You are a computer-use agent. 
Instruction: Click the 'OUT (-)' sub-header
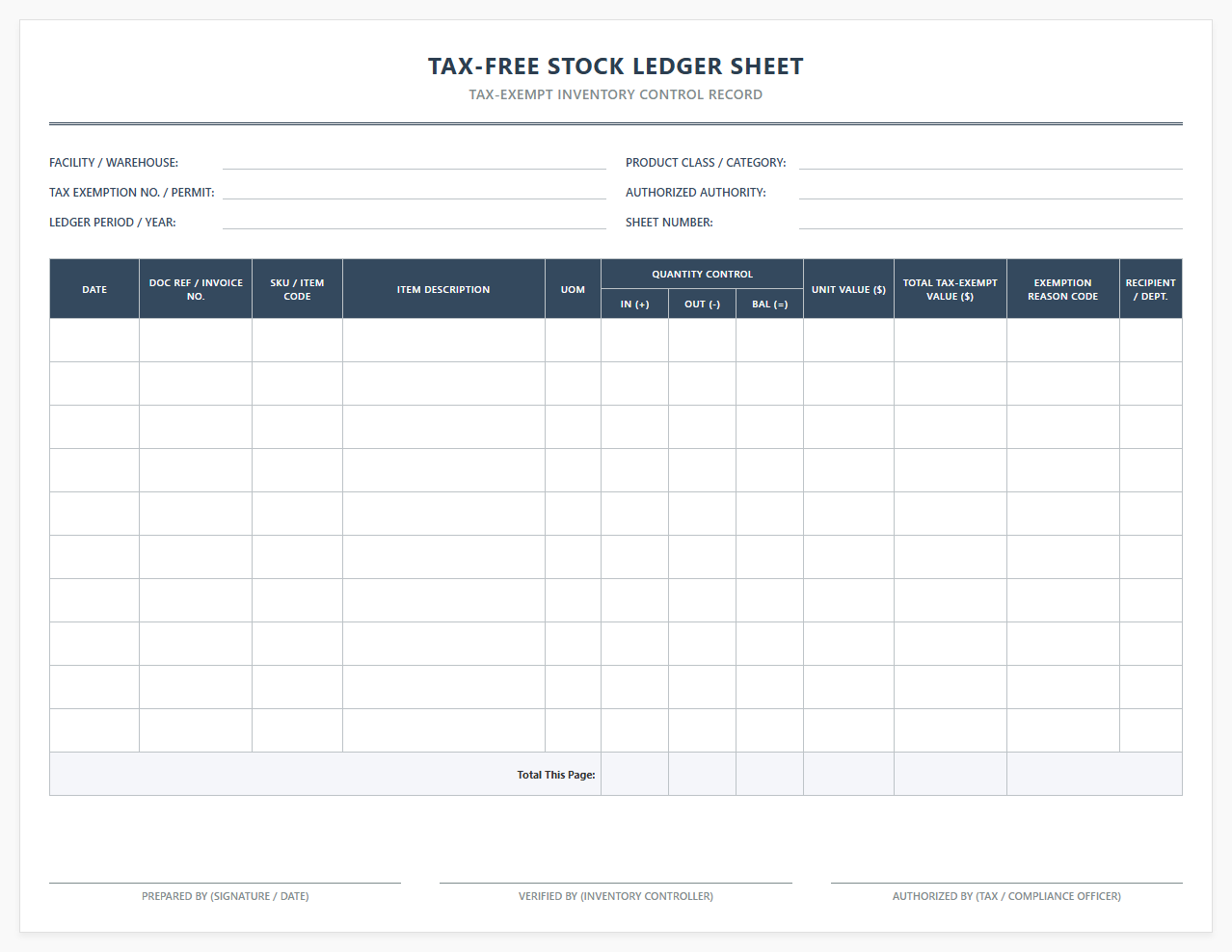702,304
